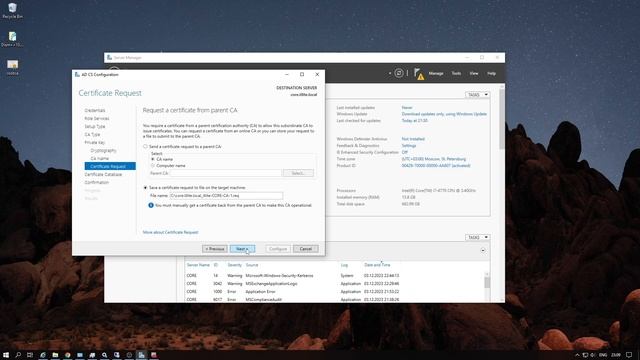640x360 pixels.
Task: Open the notifications flag with warning
Action: pyautogui.click(x=419, y=73)
